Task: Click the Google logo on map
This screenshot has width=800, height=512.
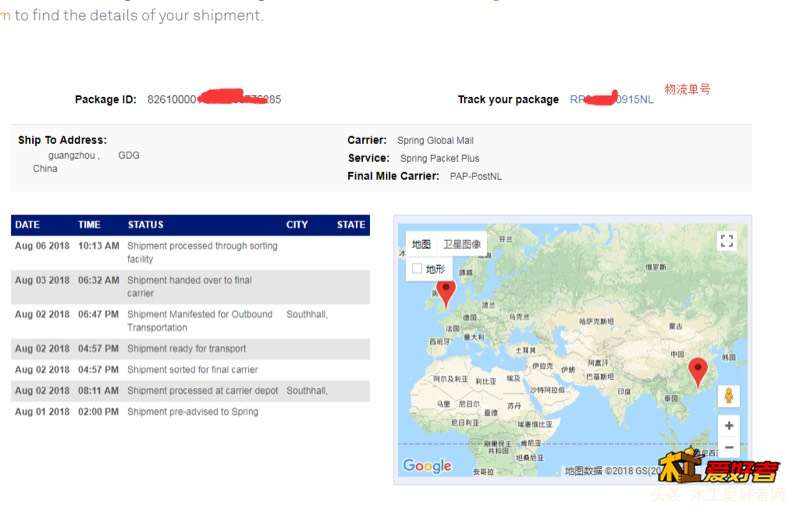Action: click(427, 466)
